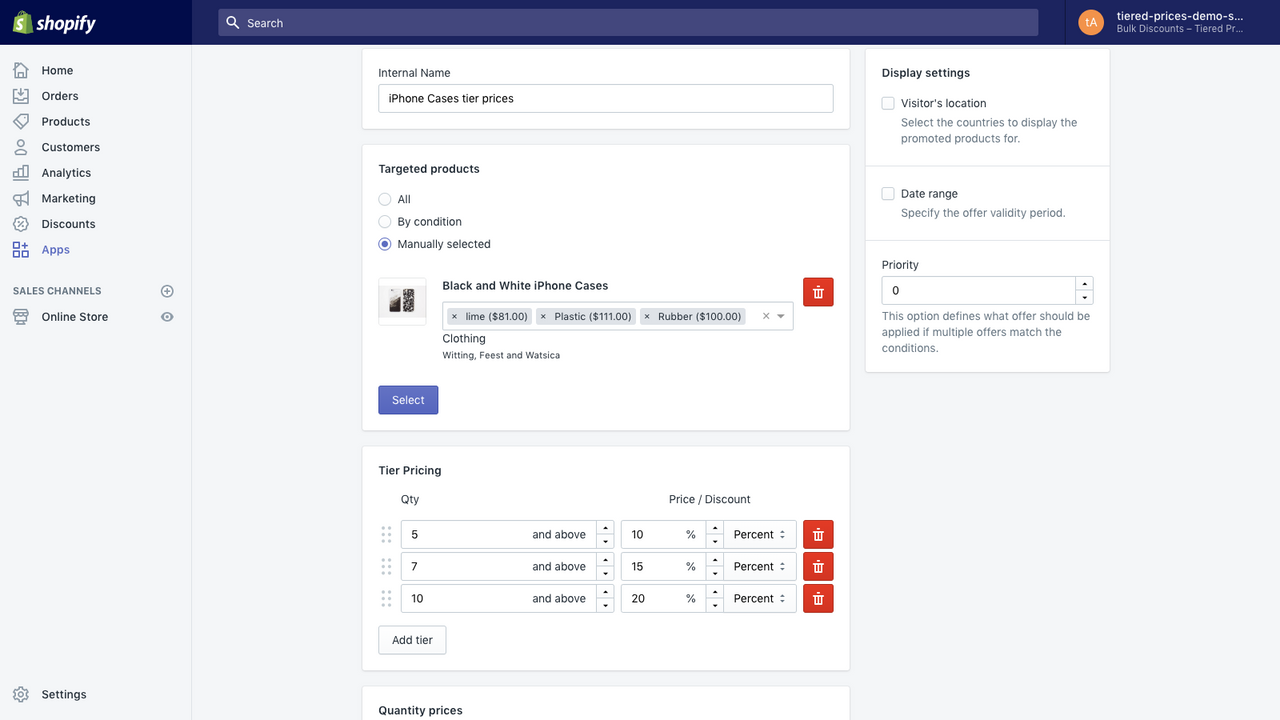Open the Percent dropdown in third tier
This screenshot has height=720, width=1280.
click(758, 598)
